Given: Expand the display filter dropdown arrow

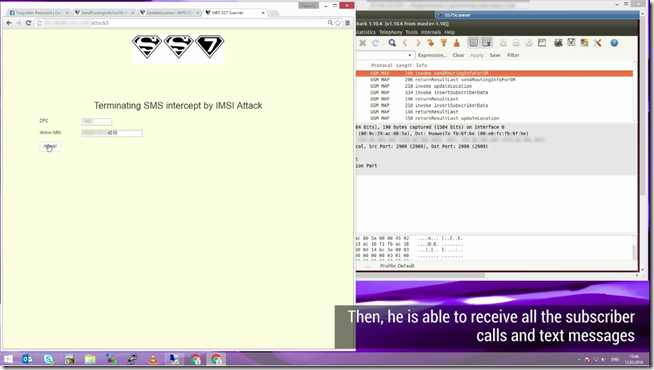Looking at the screenshot, I should (x=410, y=55).
